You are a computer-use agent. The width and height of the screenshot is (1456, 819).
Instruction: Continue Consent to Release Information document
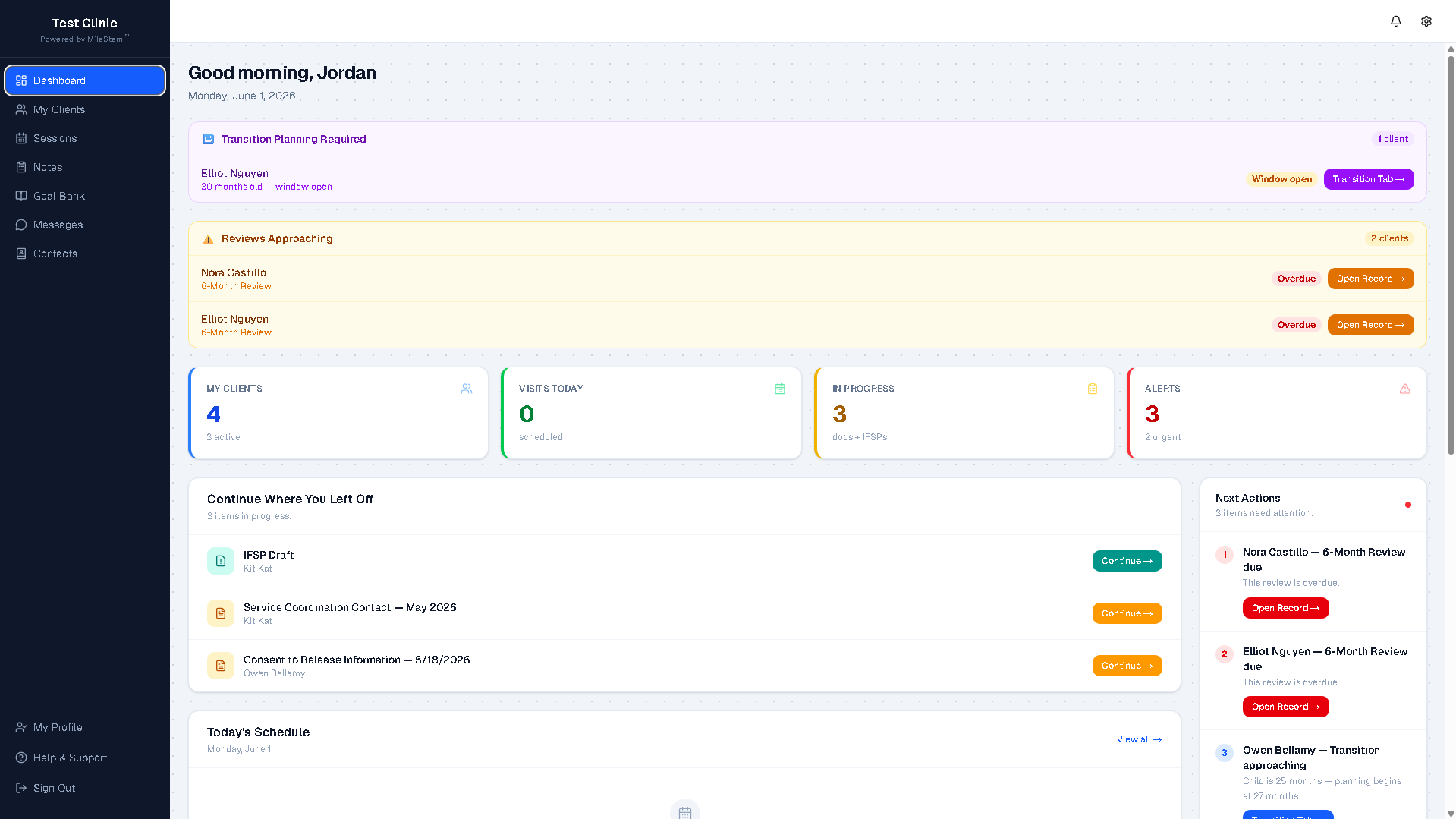coord(1127,666)
